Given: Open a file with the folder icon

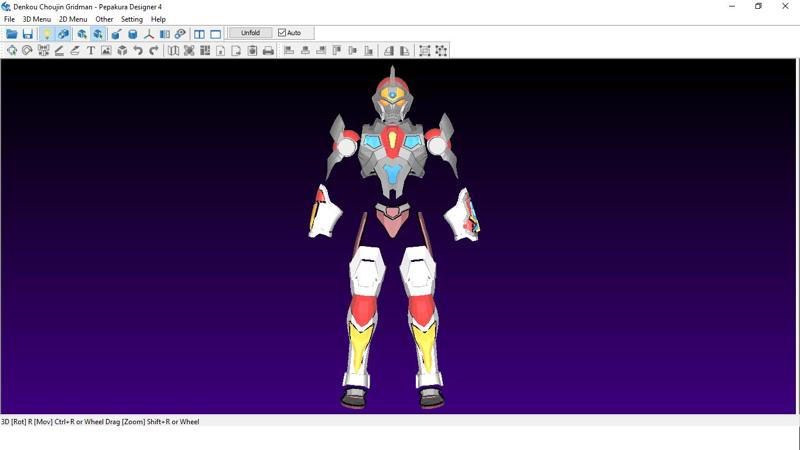Looking at the screenshot, I should (11, 34).
